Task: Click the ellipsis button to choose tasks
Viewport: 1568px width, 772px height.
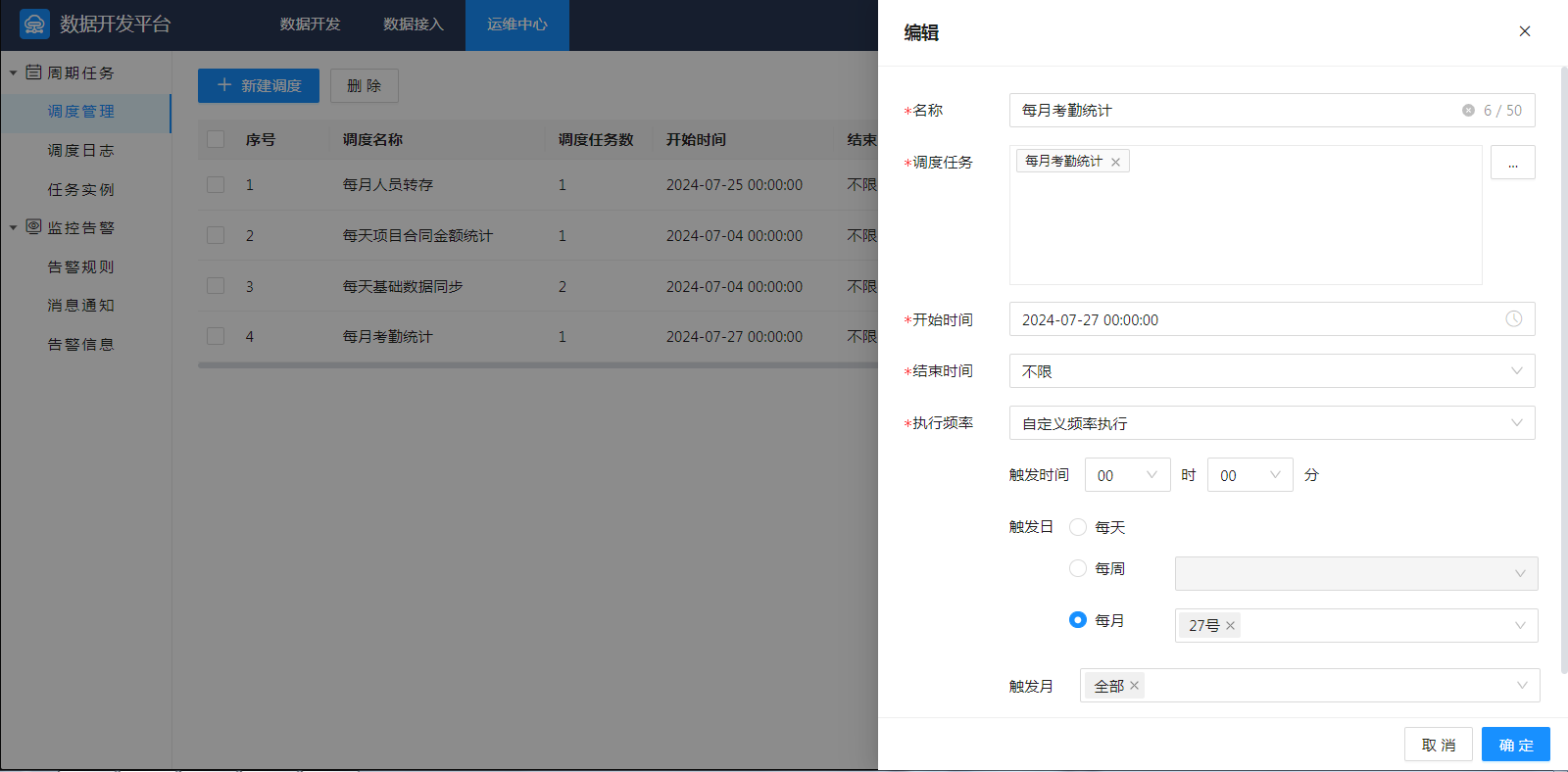Action: (1512, 163)
